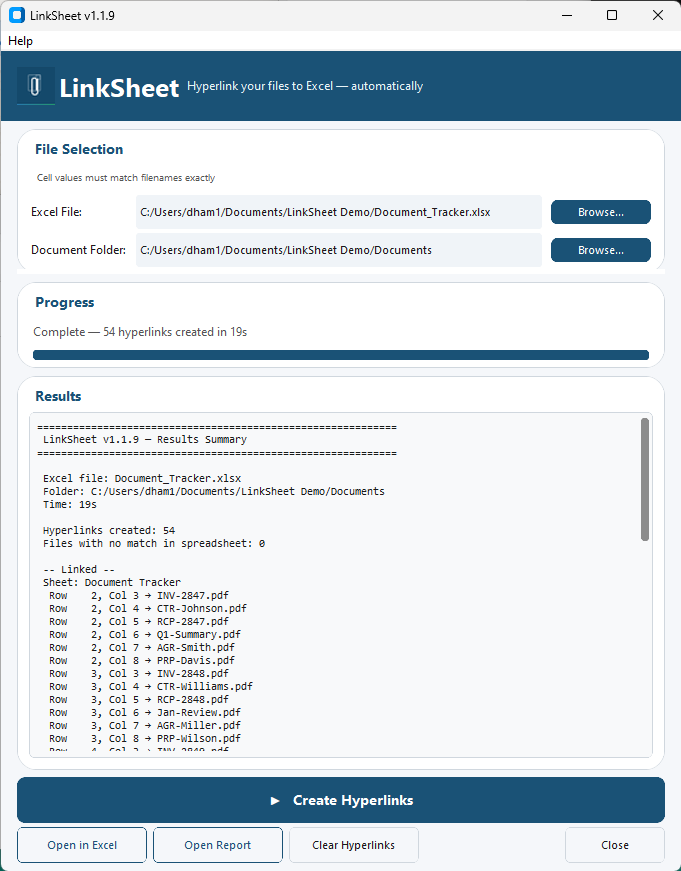Click the PRP-Davis.pdf results row
Viewport: 681px width, 871px height.
click(x=142, y=660)
